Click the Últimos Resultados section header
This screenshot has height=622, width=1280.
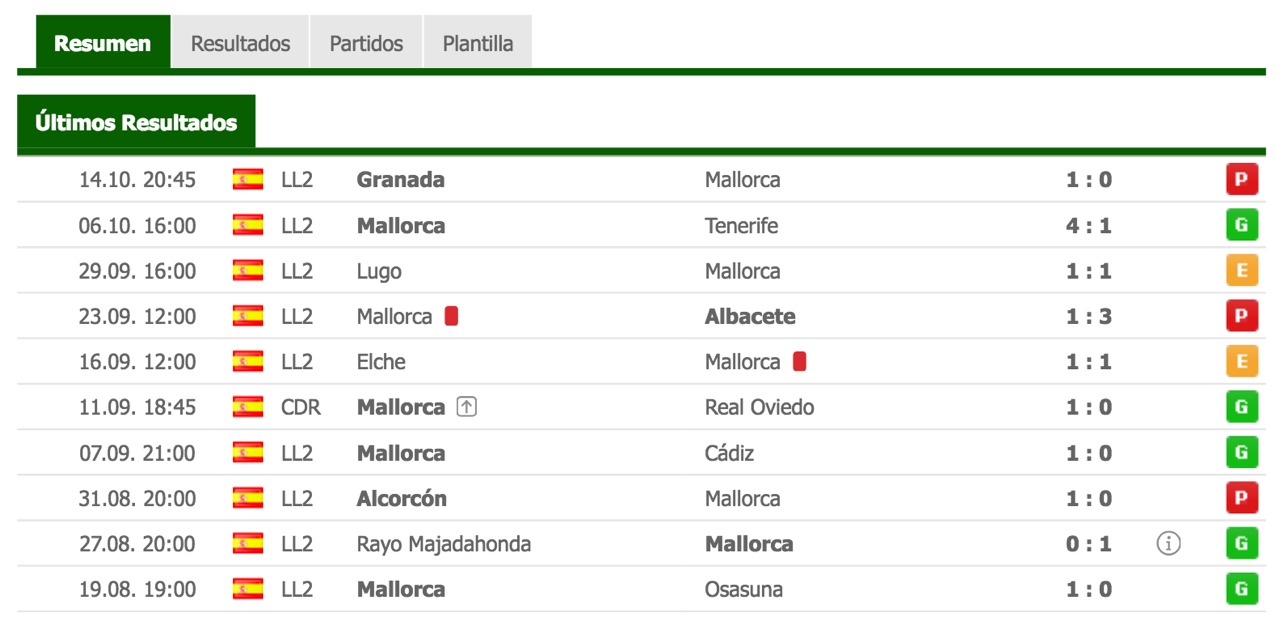[136, 123]
